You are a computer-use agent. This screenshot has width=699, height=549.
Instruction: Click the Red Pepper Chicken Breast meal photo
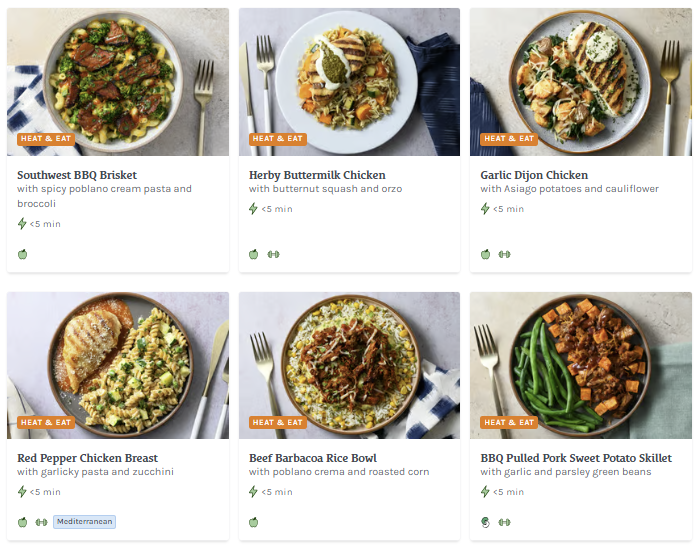coord(118,364)
